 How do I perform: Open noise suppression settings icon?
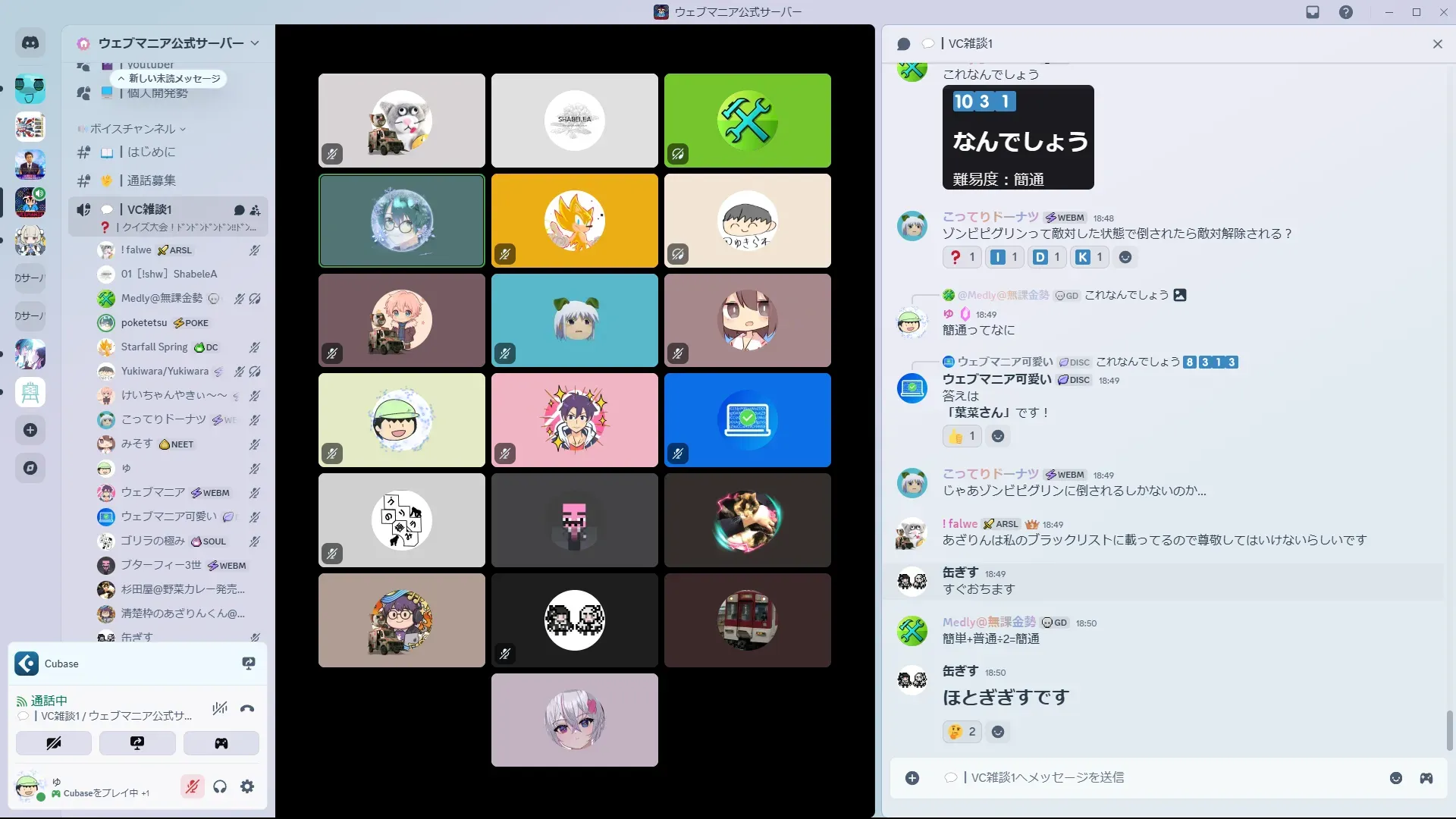tap(220, 708)
